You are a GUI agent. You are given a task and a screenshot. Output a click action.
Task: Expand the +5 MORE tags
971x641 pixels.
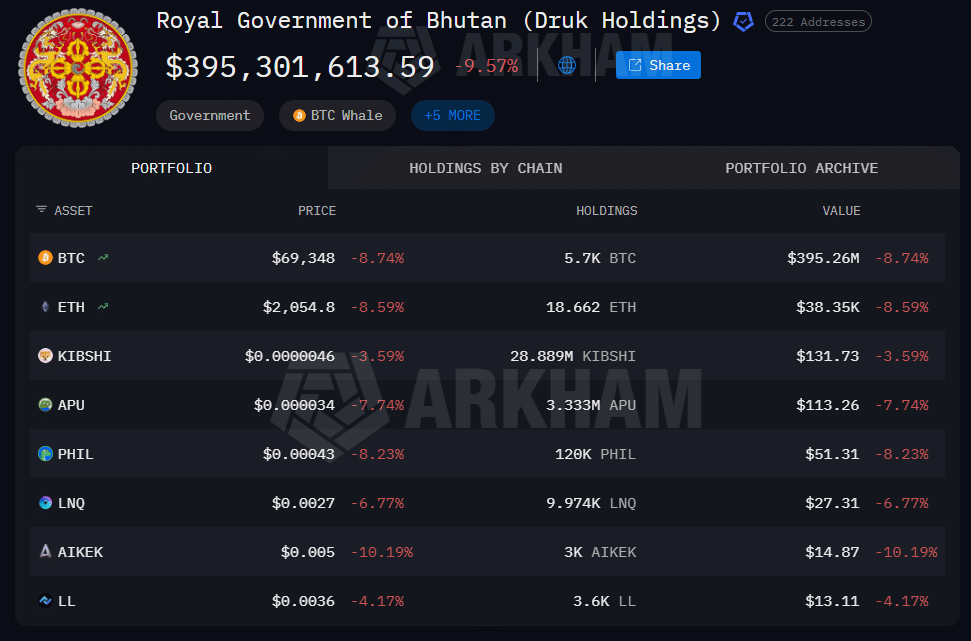453,116
